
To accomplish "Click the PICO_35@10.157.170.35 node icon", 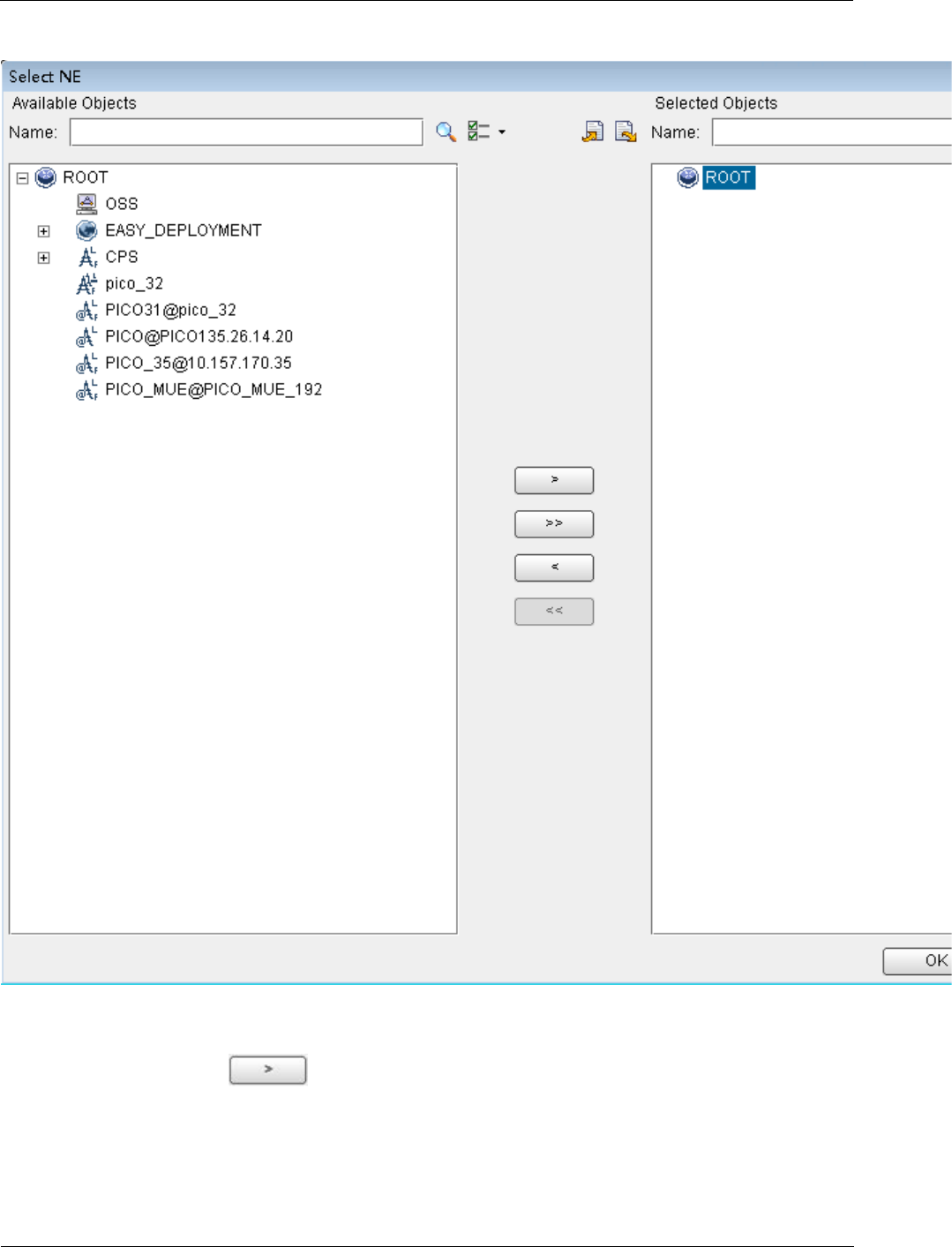I will pos(86,363).
